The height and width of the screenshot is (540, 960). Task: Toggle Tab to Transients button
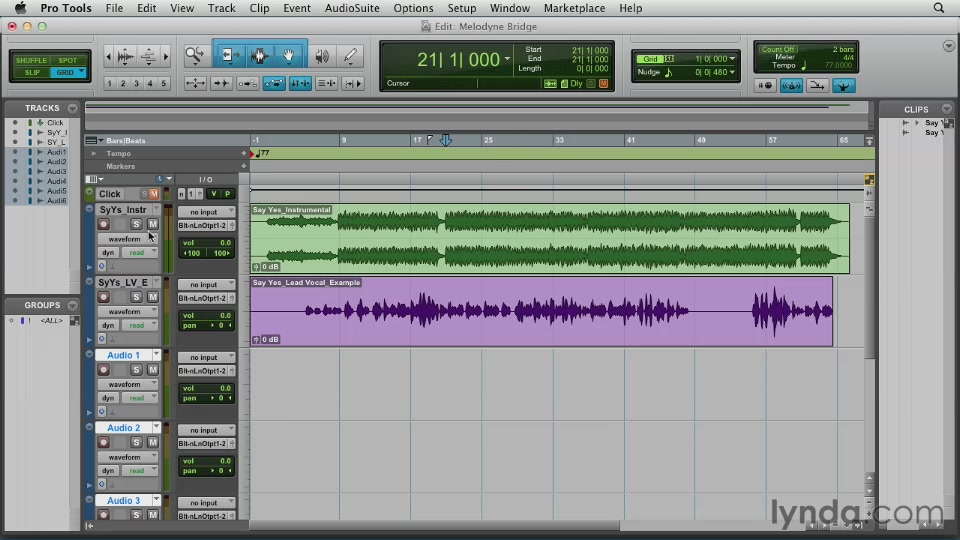(x=221, y=83)
